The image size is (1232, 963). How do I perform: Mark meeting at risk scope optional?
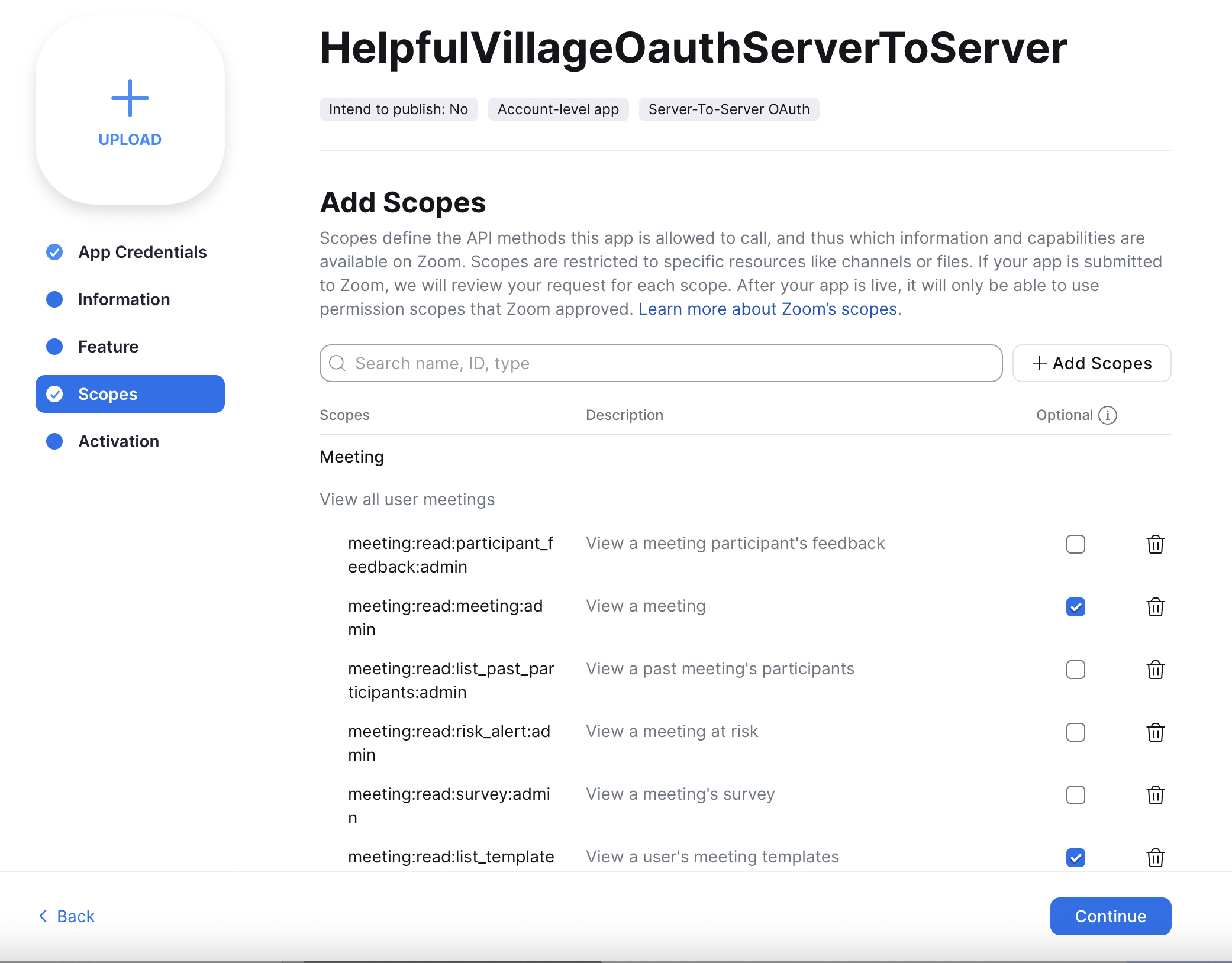point(1076,732)
